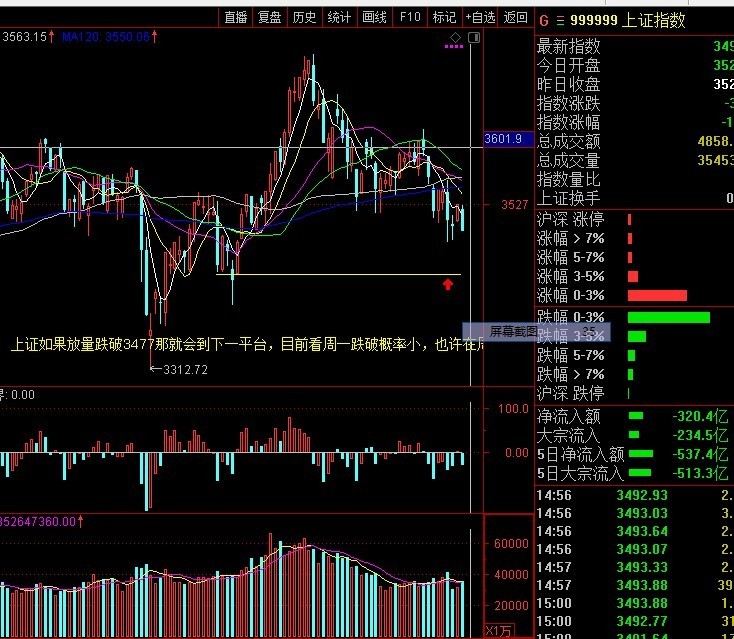Click 返回 to go back

[515, 17]
